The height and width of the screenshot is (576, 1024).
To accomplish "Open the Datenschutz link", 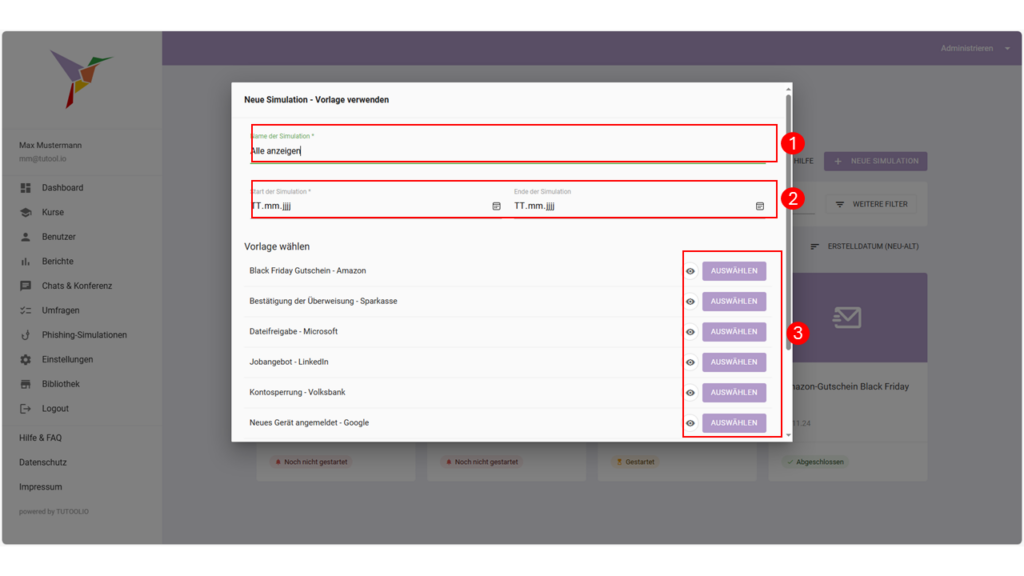I will coord(43,462).
